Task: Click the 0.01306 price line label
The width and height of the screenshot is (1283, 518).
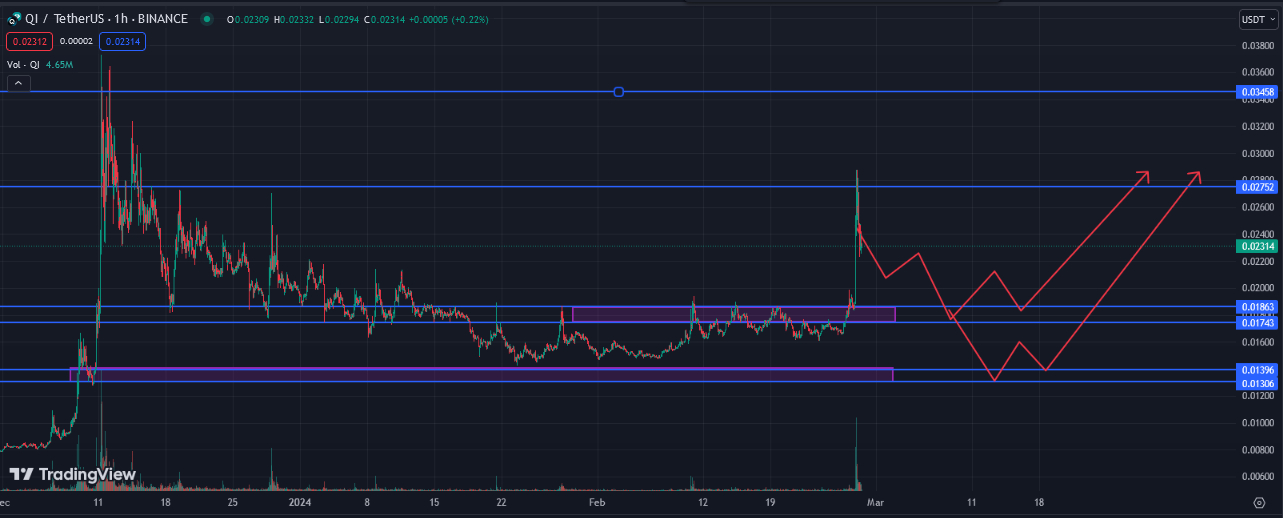Action: pyautogui.click(x=1257, y=383)
